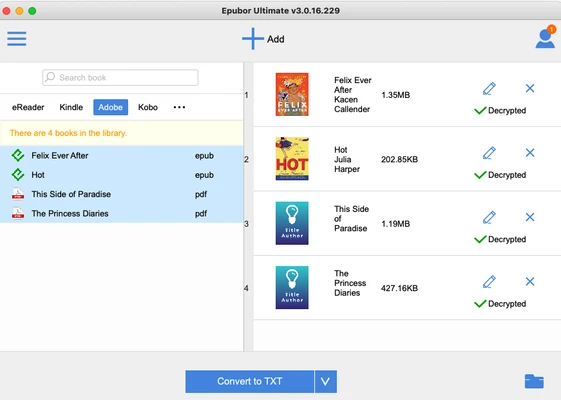
Task: Click the Add plus icon
Action: pos(253,39)
